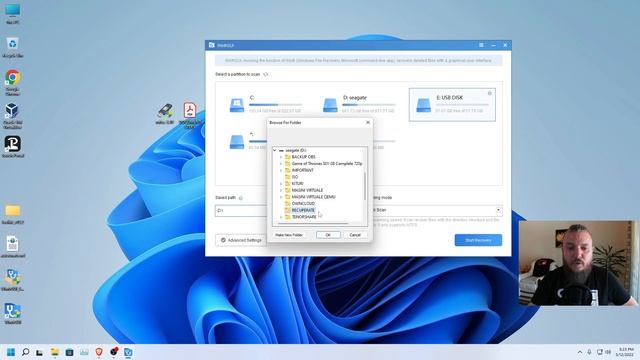Click the Make New Folder button
640x360 pixels.
coord(289,235)
